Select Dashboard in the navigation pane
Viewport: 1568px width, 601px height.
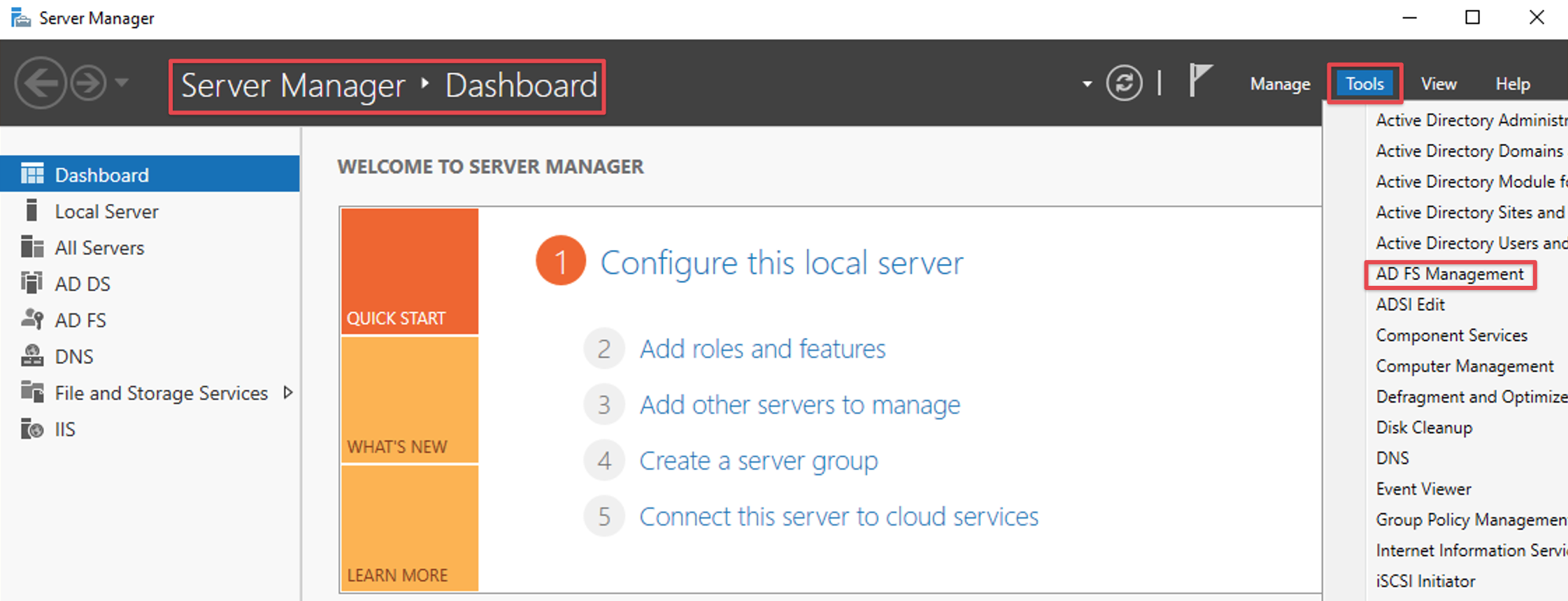coord(150,174)
